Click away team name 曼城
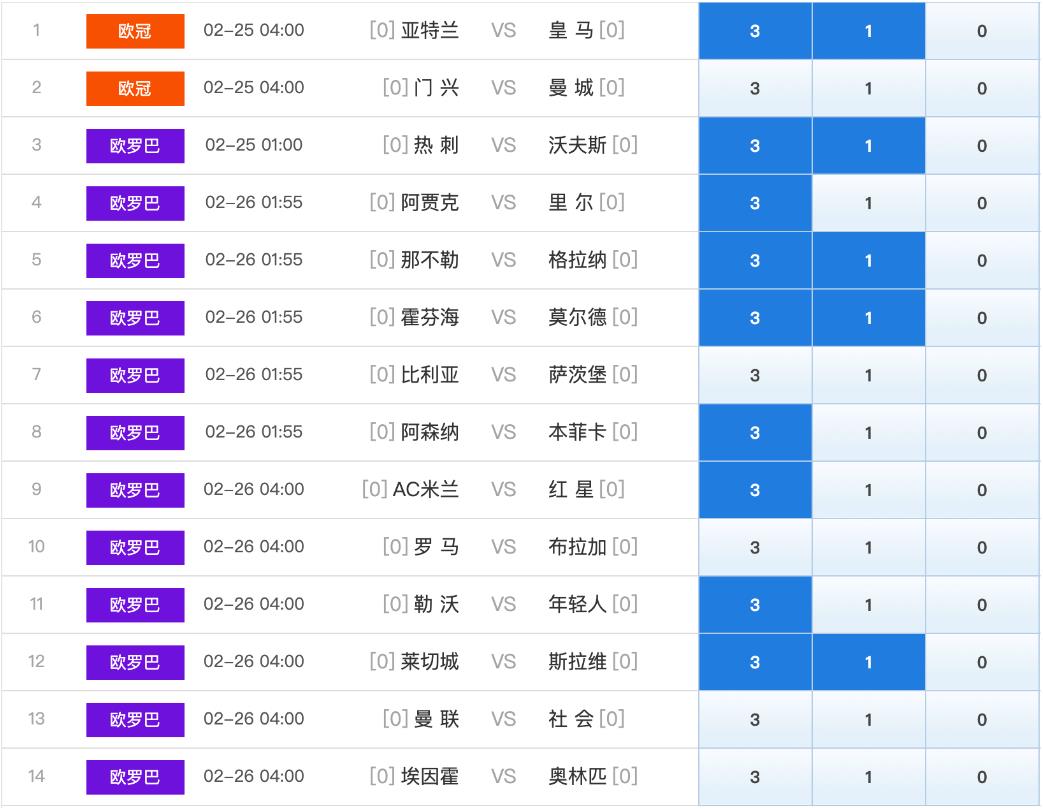 [x=571, y=87]
